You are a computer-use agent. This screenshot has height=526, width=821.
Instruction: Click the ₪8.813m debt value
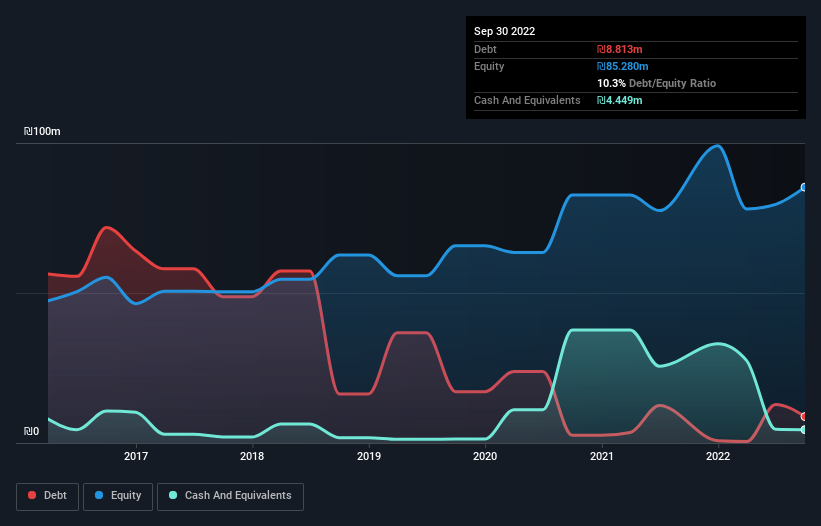click(x=619, y=49)
